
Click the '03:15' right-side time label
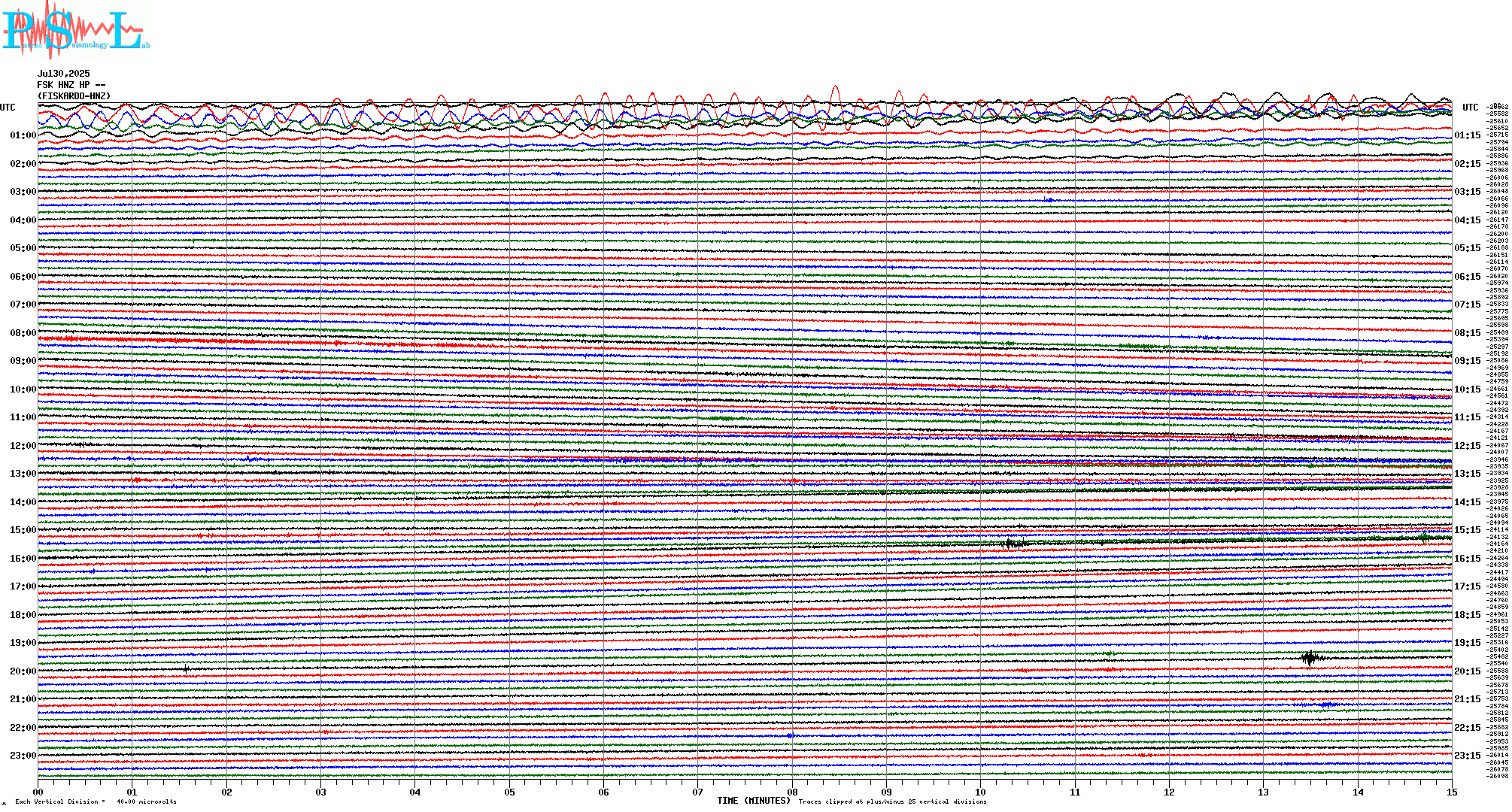(1468, 192)
